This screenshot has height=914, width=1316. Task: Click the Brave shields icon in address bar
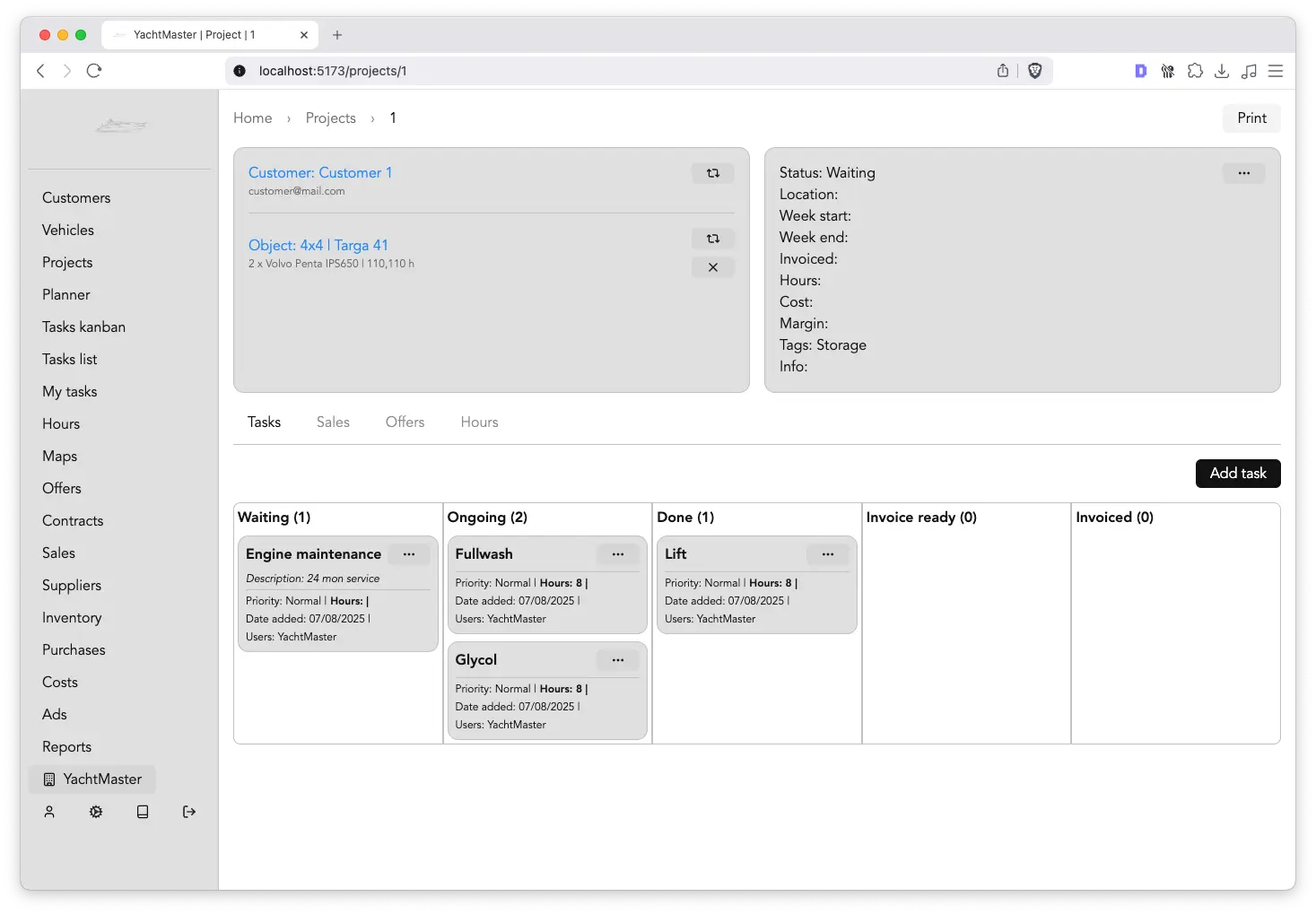[1034, 71]
